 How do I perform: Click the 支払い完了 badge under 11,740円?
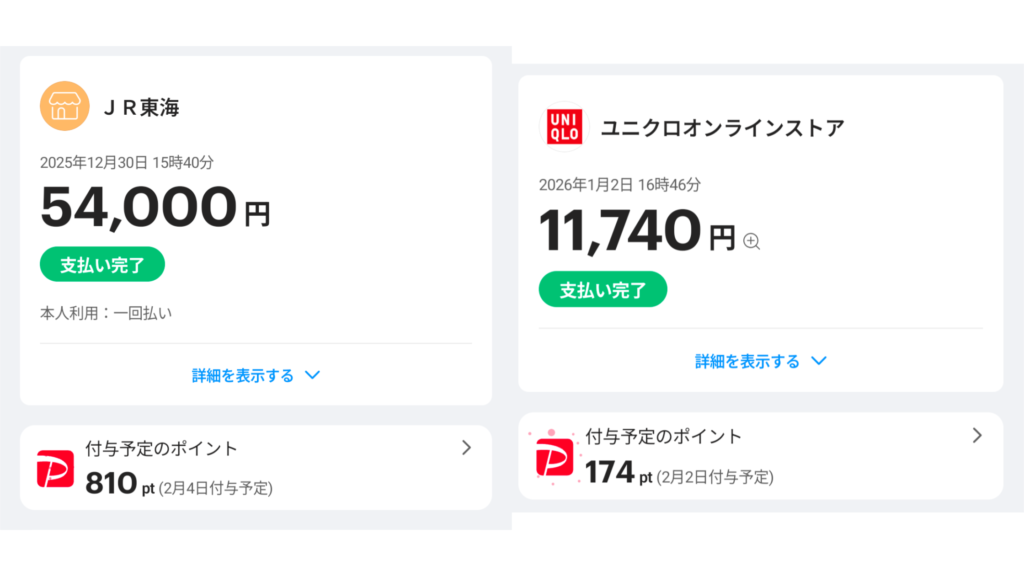coord(602,290)
